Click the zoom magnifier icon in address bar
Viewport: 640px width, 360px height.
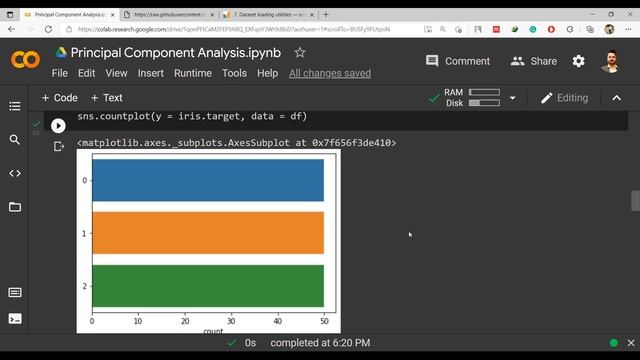pyautogui.click(x=443, y=29)
